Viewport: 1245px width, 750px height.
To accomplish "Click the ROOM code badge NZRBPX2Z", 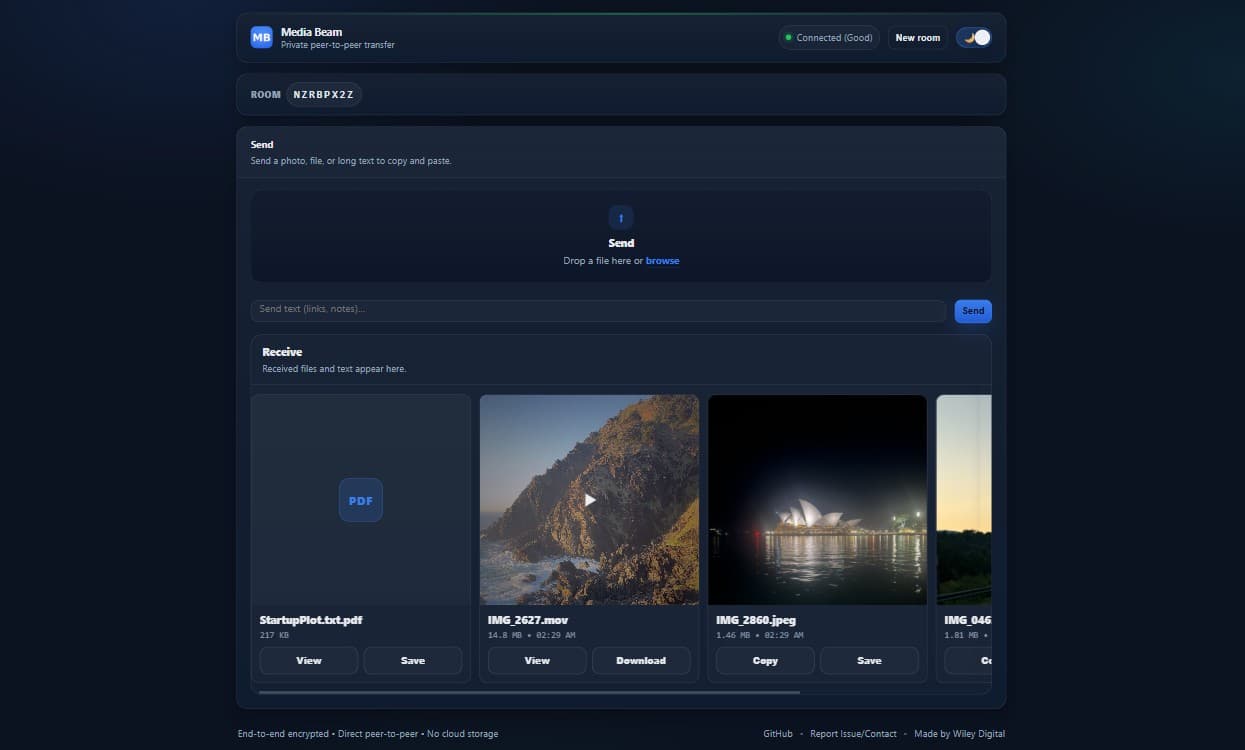I will 323,94.
